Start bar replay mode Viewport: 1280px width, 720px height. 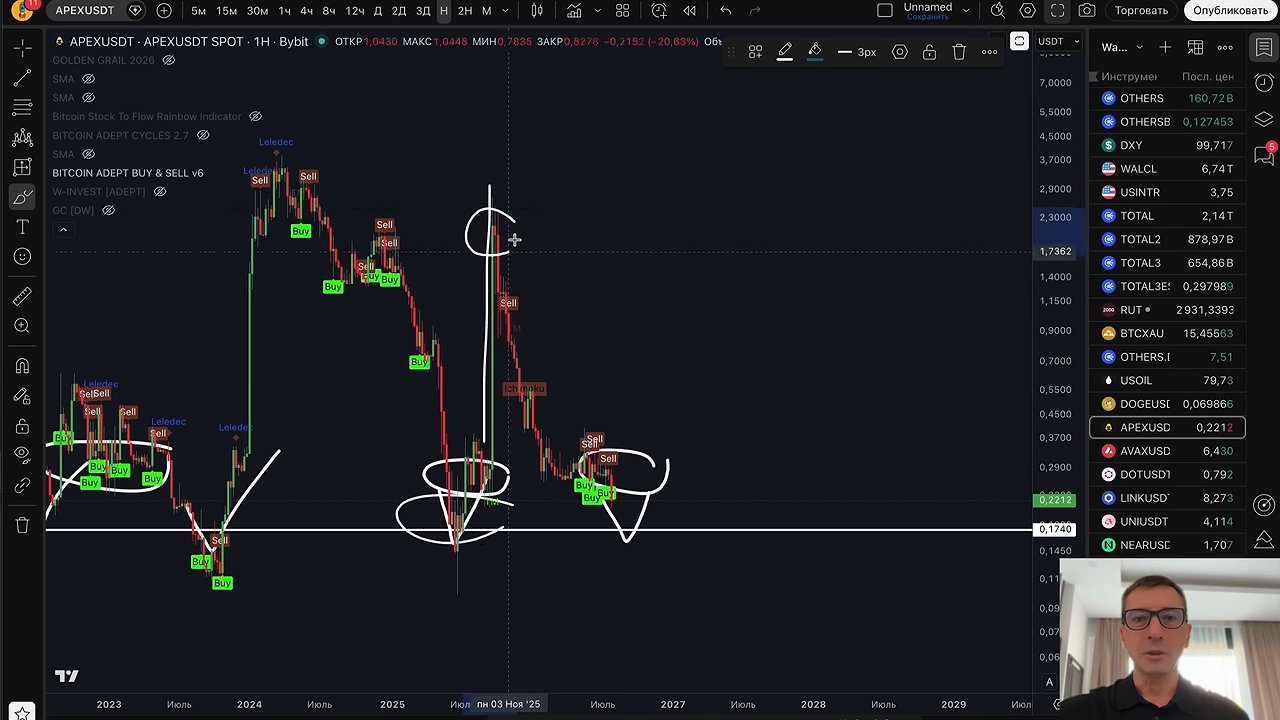[689, 11]
